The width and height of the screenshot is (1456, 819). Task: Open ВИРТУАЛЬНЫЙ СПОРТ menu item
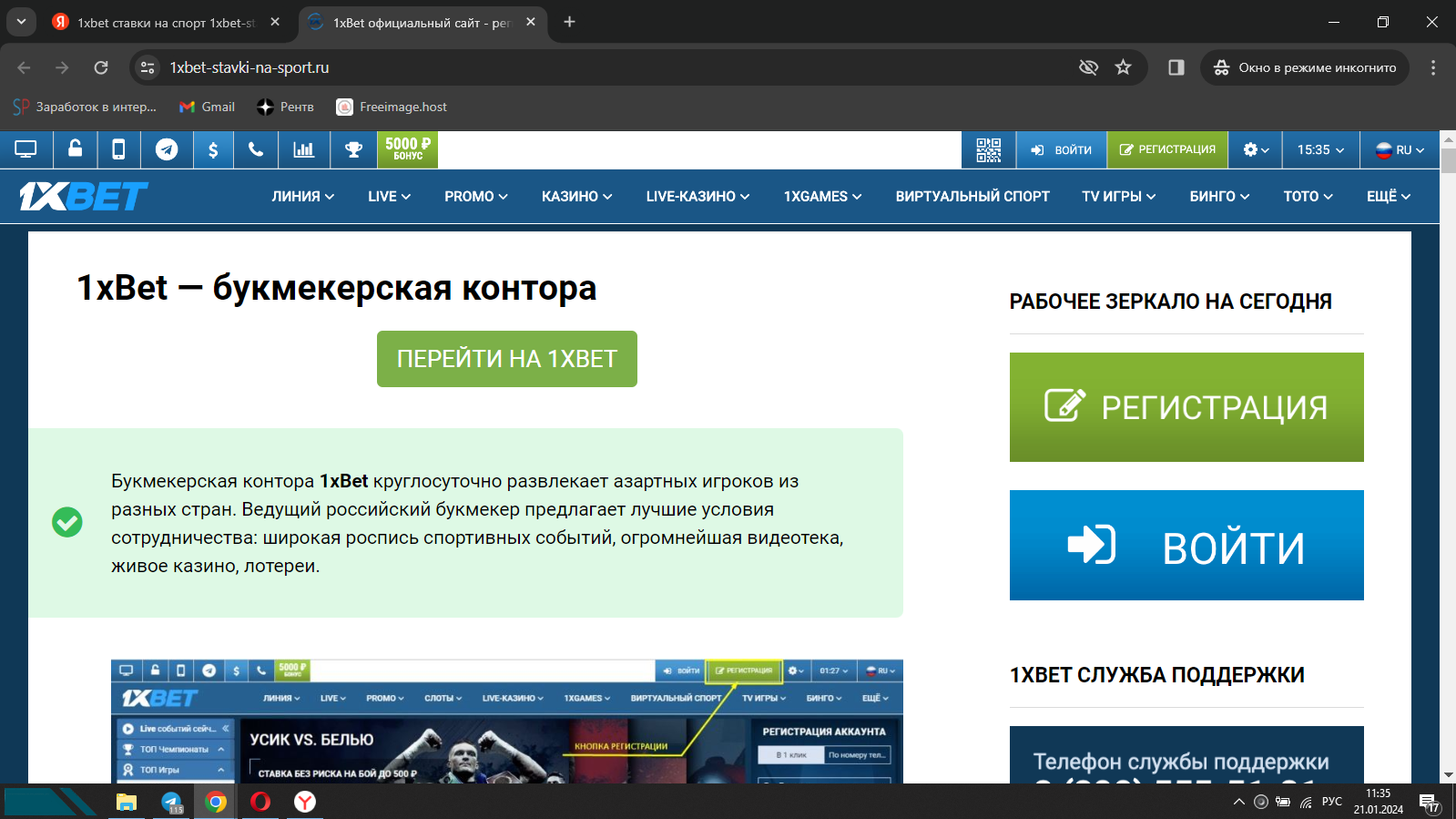[972, 196]
